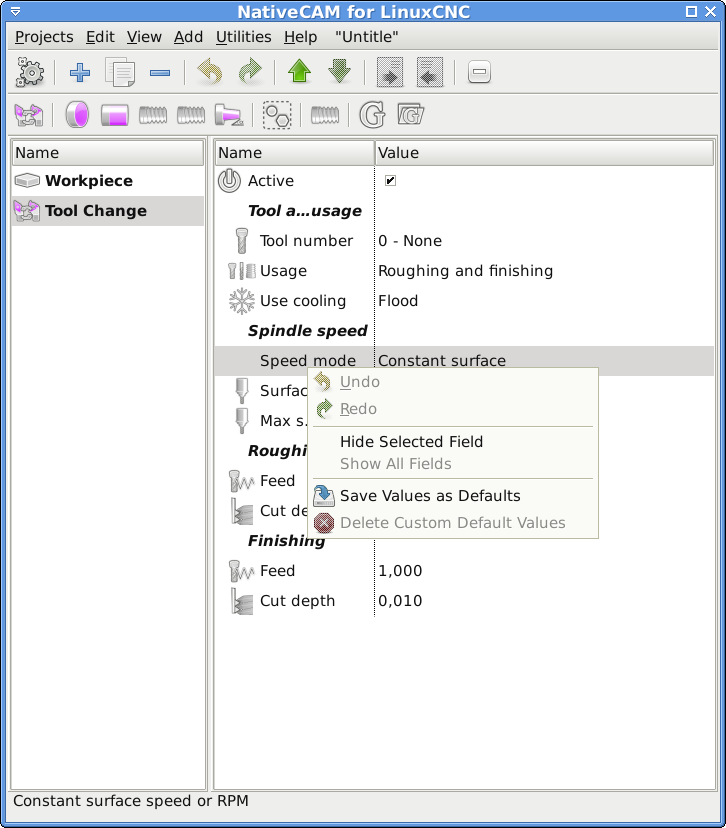Open Usage value 'Roughing and finishing'
The image size is (726, 828).
click(465, 271)
